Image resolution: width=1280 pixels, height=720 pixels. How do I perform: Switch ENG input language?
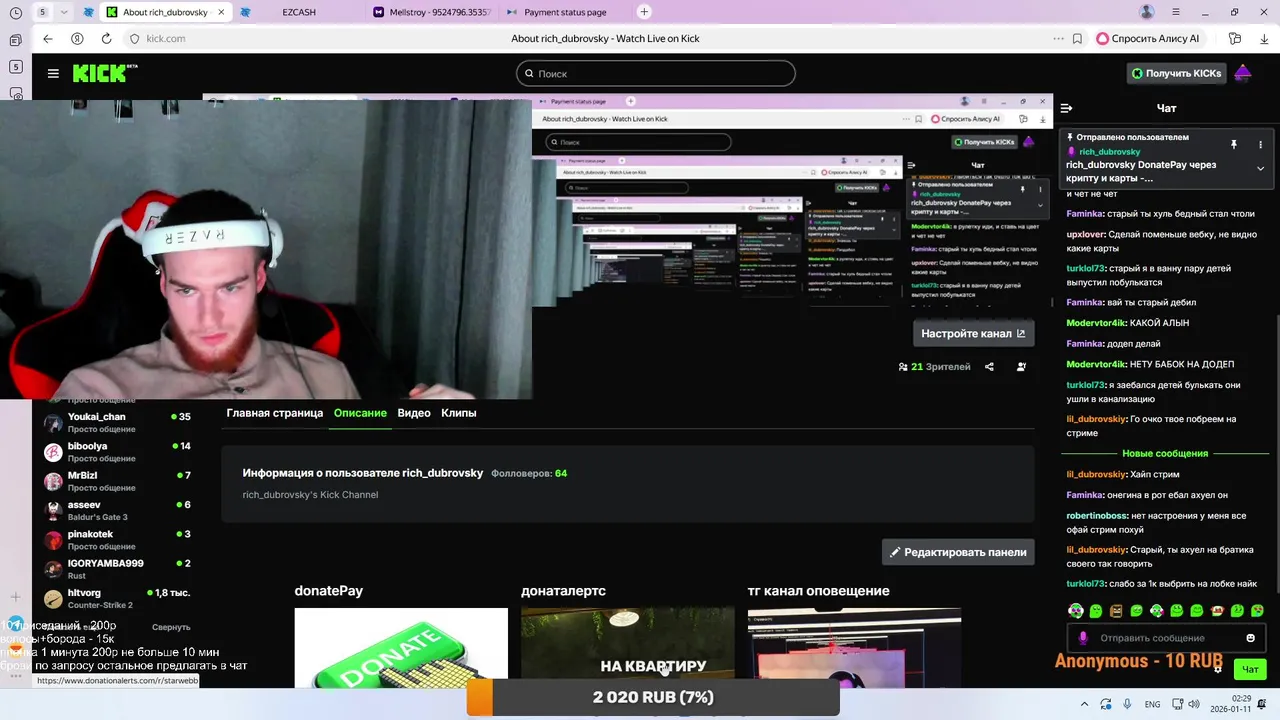(x=1152, y=704)
